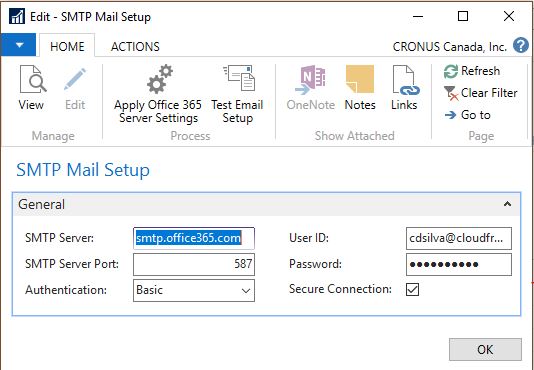Image resolution: width=534 pixels, height=370 pixels.
Task: Open Test Email Setup
Action: (237, 95)
